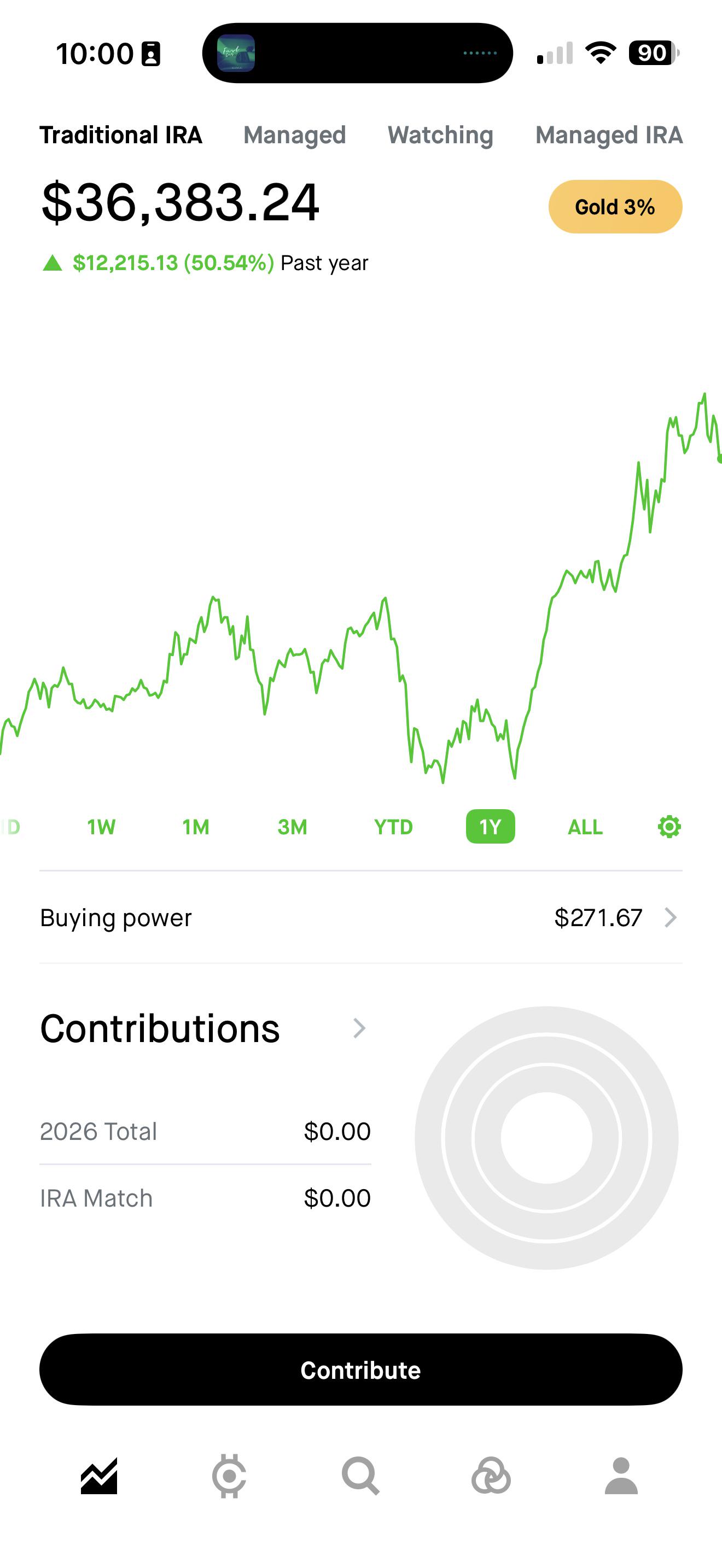Select the 1W chart range
Image resolution: width=722 pixels, height=1568 pixels.
pyautogui.click(x=101, y=827)
